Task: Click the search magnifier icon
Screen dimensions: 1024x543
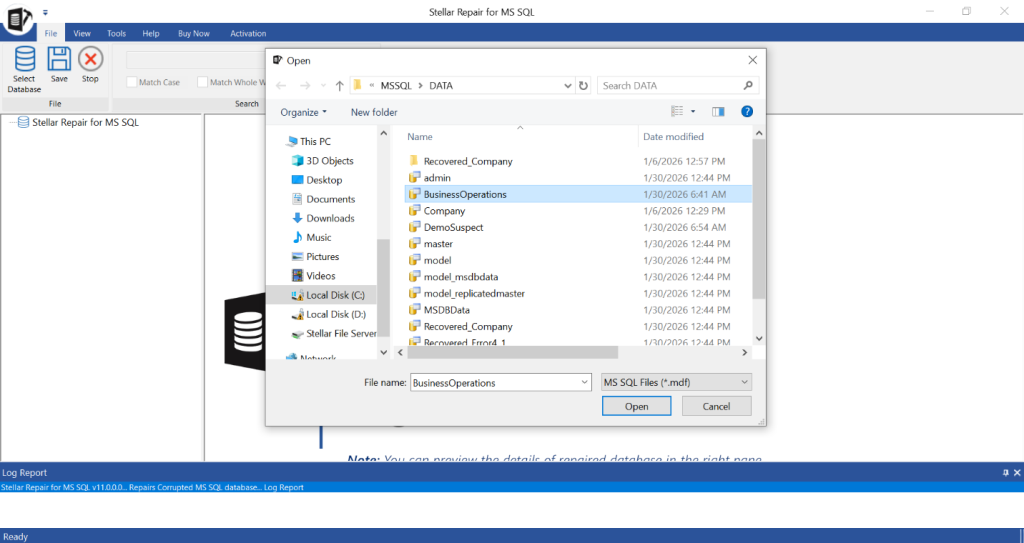Action: (748, 86)
